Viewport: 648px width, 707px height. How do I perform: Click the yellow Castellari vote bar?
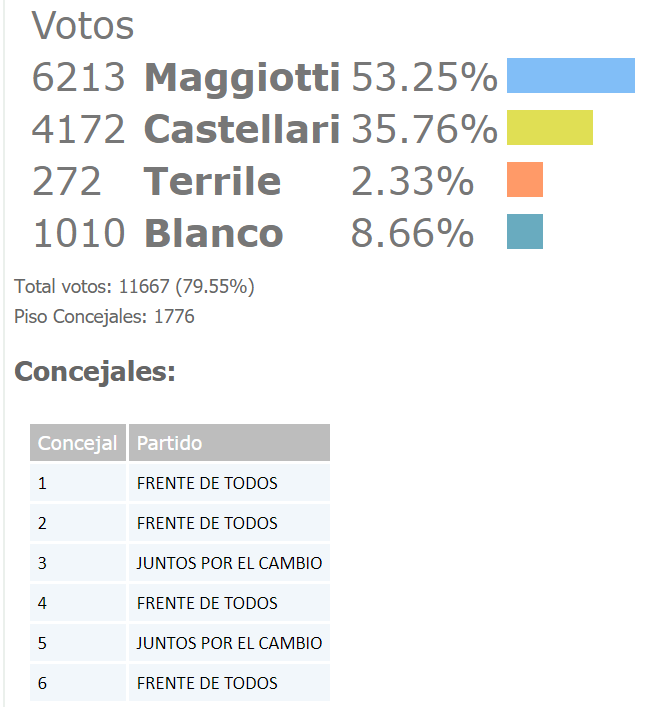(x=550, y=128)
